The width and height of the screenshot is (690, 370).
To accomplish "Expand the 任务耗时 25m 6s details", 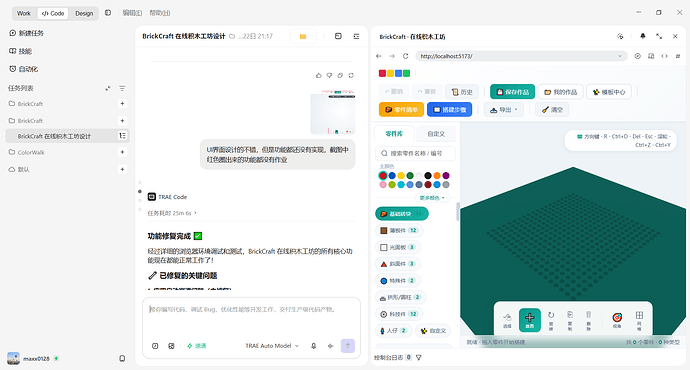I will coord(172,213).
